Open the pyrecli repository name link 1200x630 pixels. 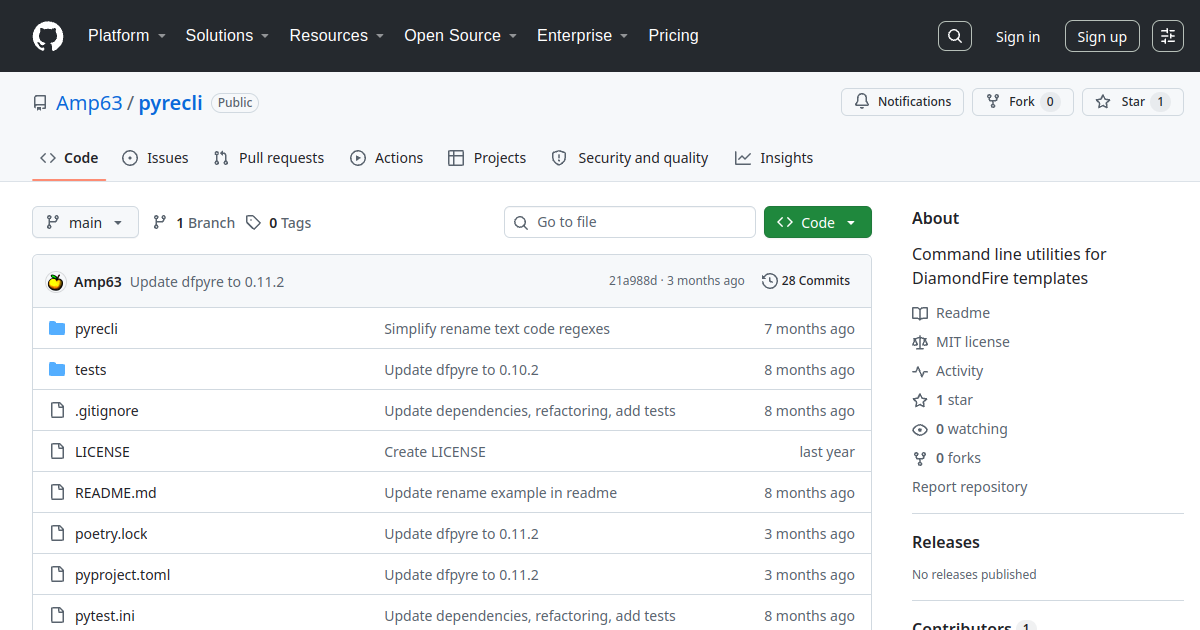[170, 103]
